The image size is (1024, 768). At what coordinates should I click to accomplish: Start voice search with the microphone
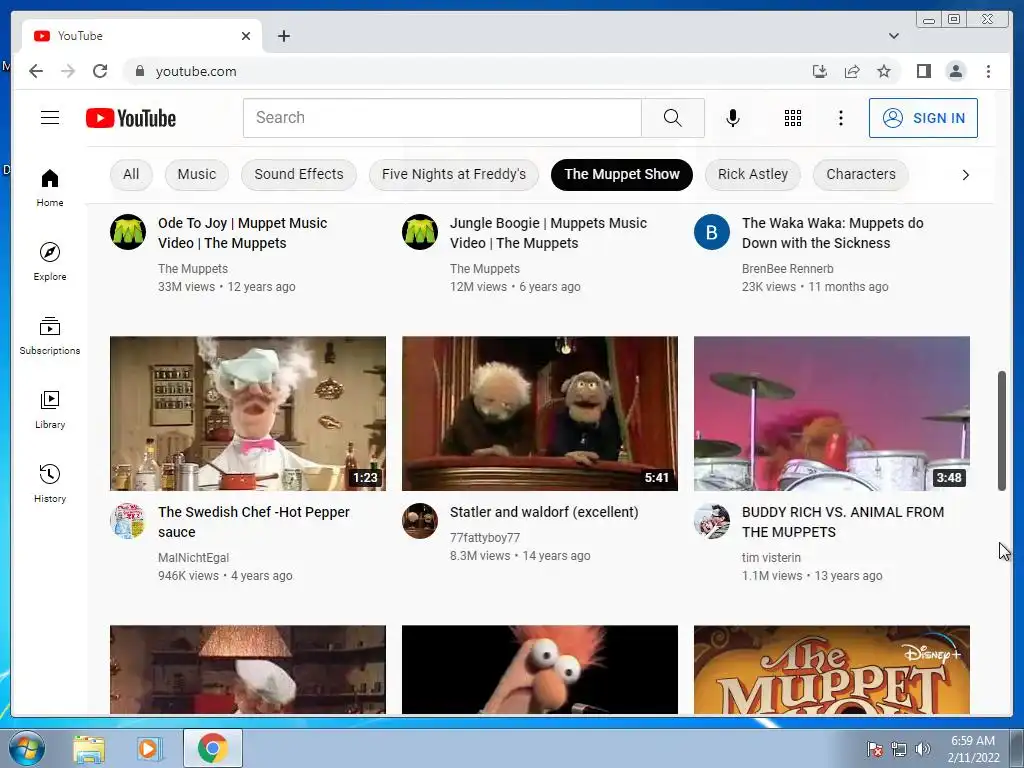click(x=733, y=118)
